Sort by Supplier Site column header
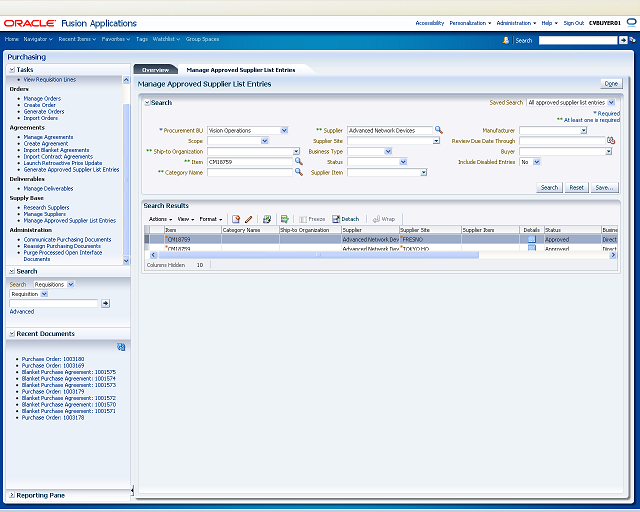Viewport: 640px width, 512px height. [430, 230]
